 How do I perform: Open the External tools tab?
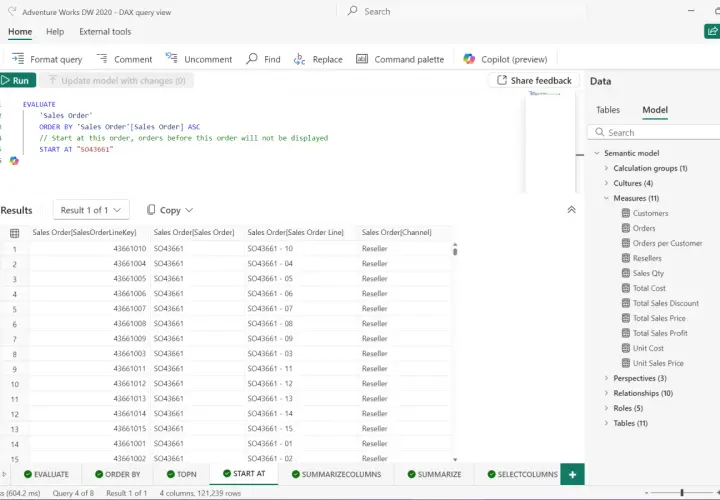click(x=105, y=32)
